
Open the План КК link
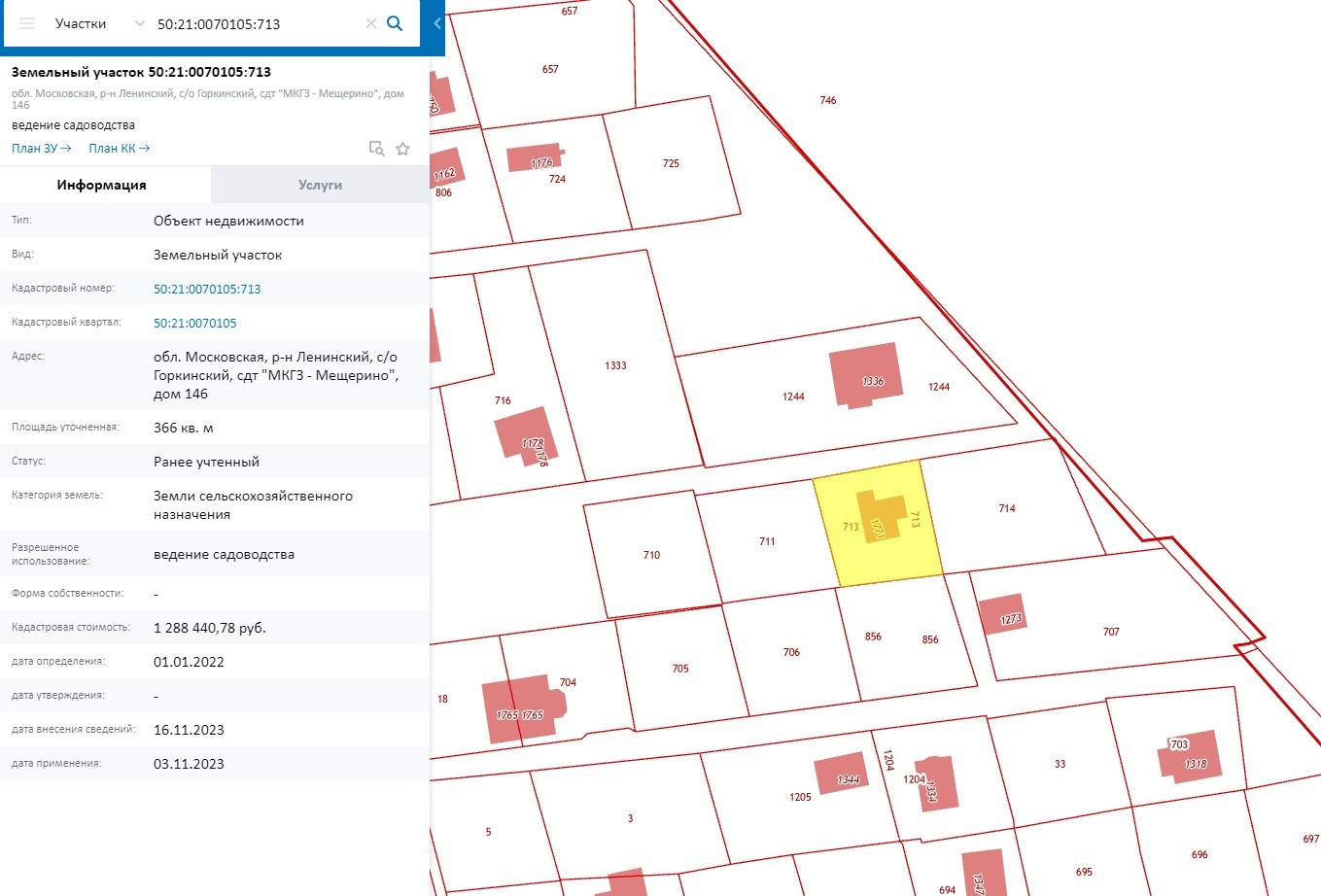120,149
